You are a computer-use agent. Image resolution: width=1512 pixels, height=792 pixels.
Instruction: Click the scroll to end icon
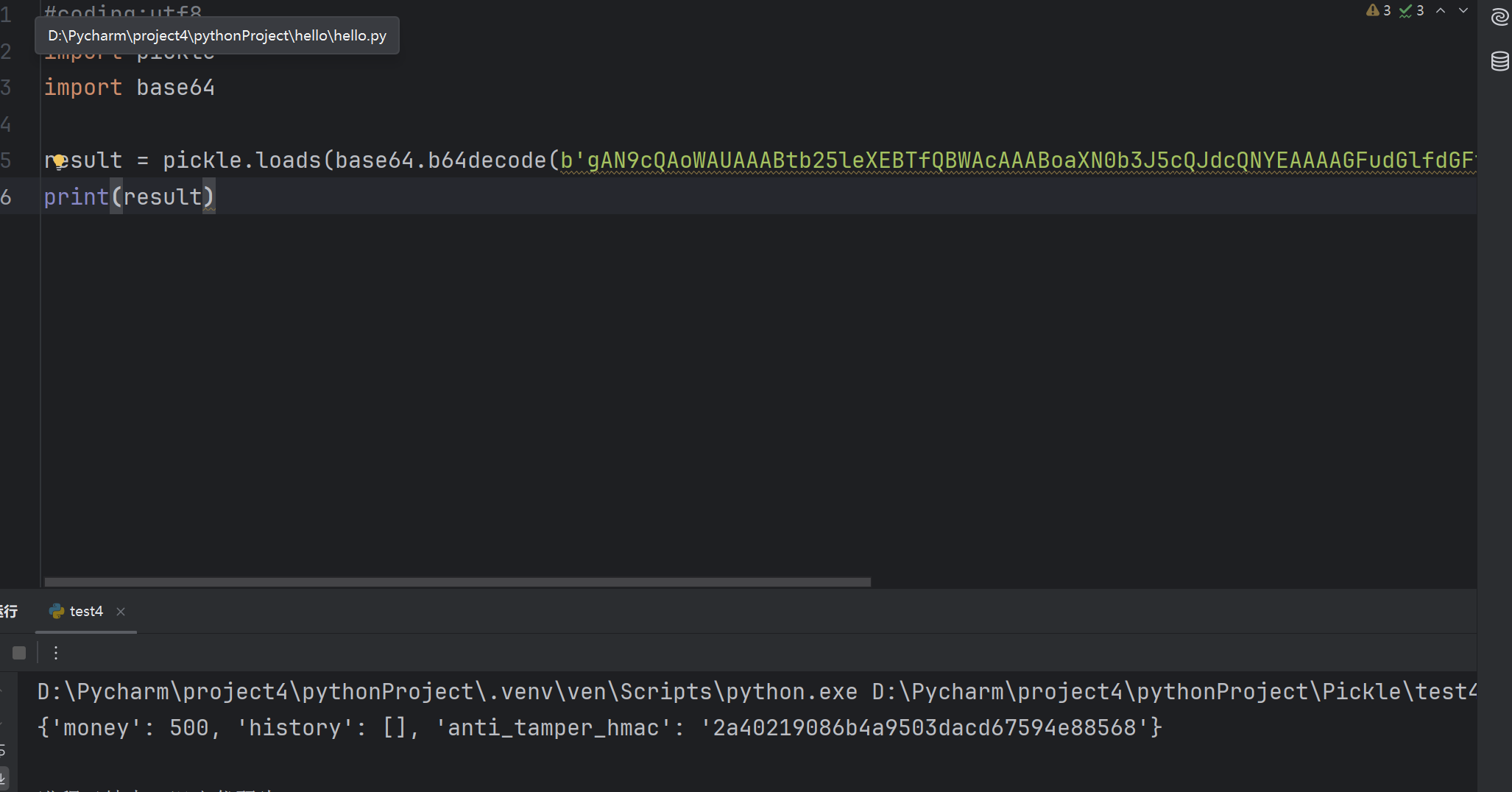point(4,778)
